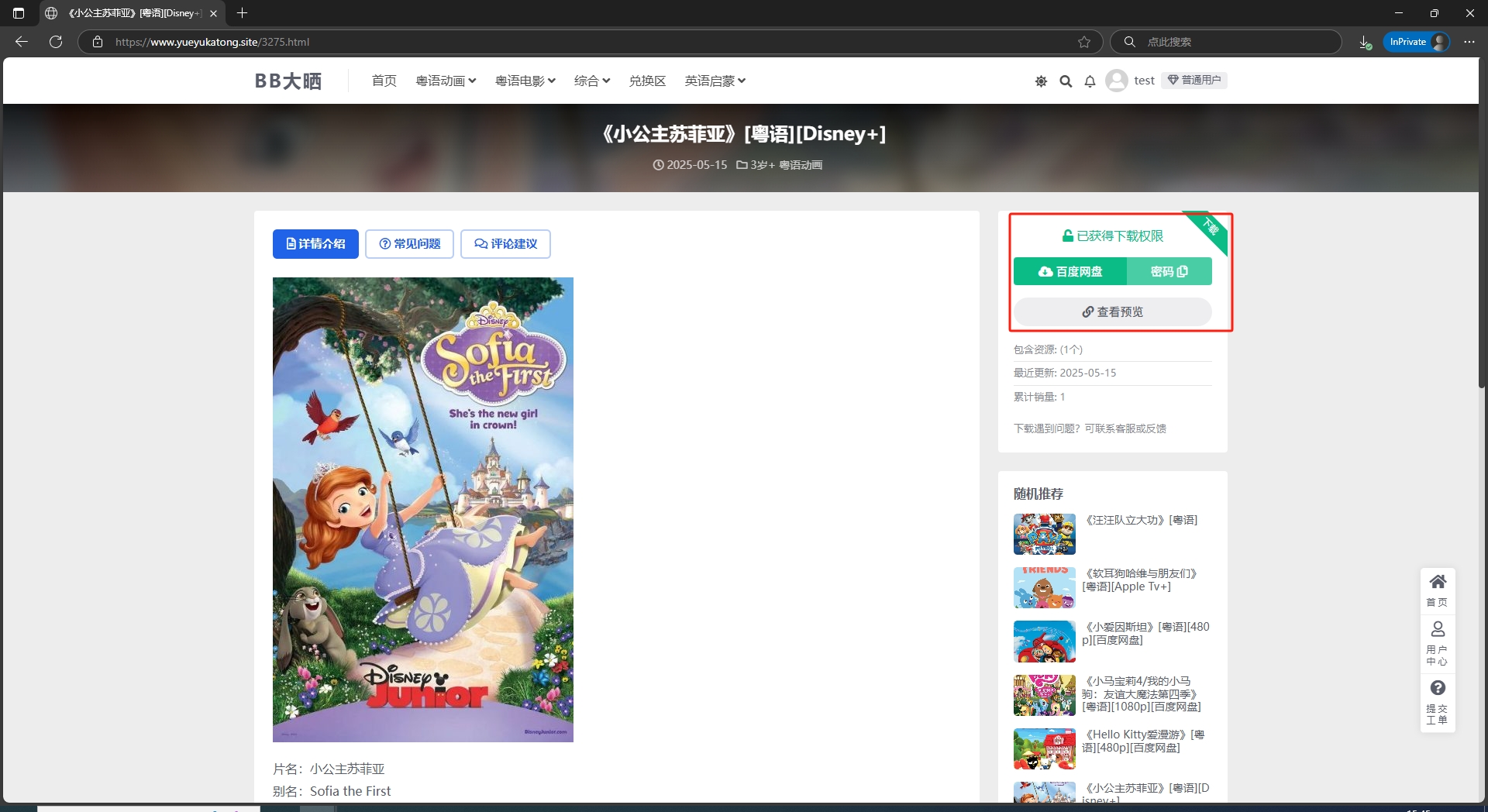
Task: Open notifications bell icon
Action: click(1090, 81)
